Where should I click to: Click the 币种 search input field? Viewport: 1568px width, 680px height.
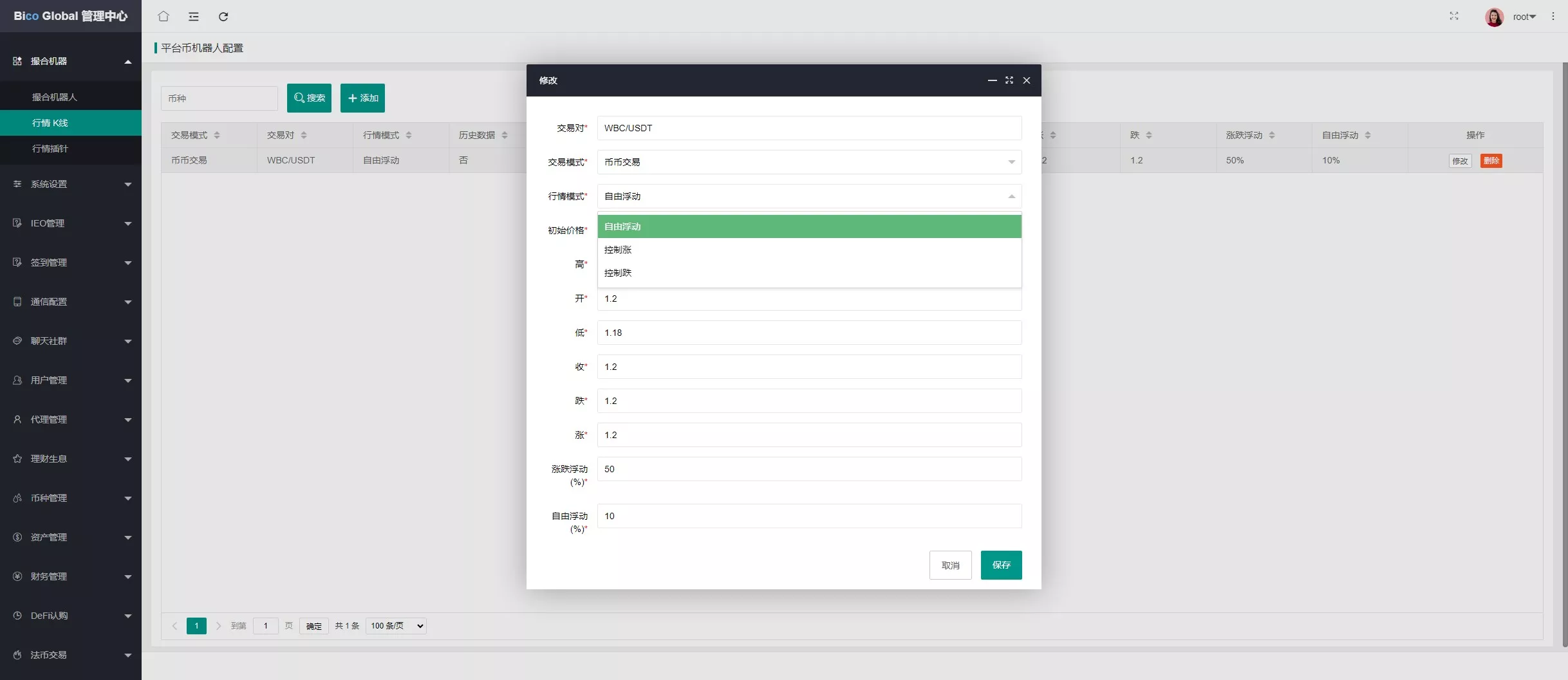pyautogui.click(x=219, y=98)
